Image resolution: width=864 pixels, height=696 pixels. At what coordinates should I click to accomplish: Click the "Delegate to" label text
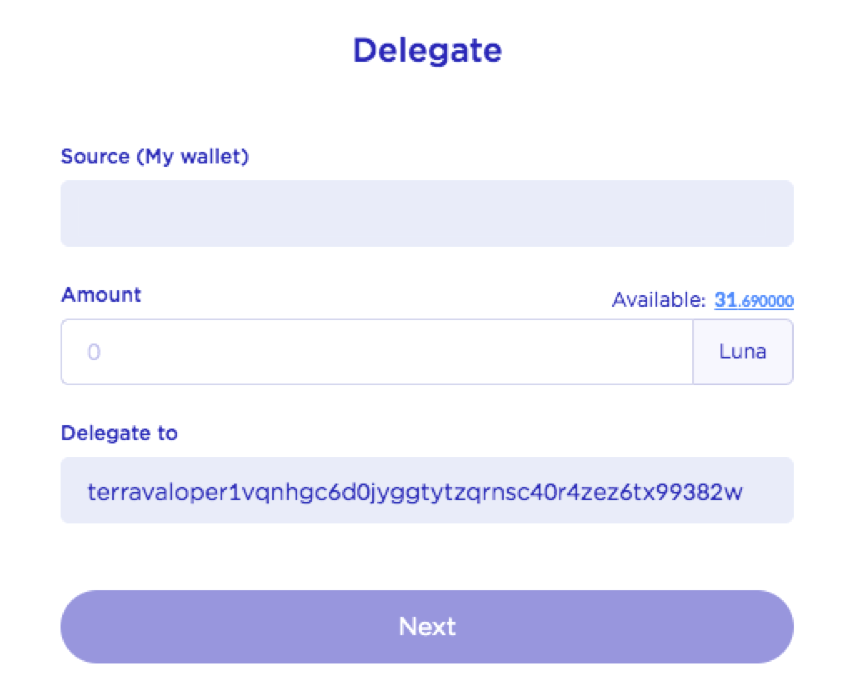119,433
